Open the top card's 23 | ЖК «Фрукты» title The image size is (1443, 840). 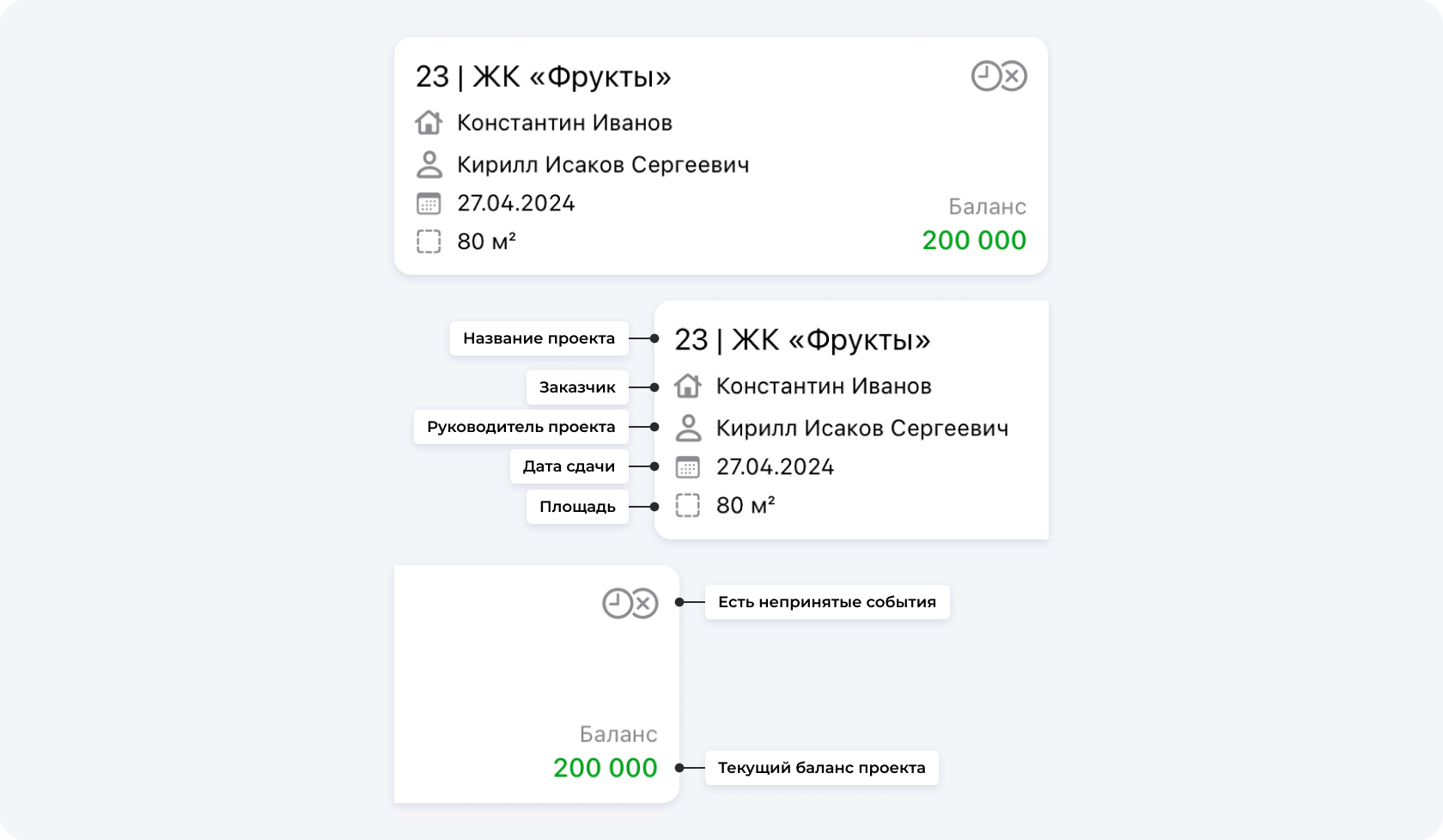[x=543, y=76]
